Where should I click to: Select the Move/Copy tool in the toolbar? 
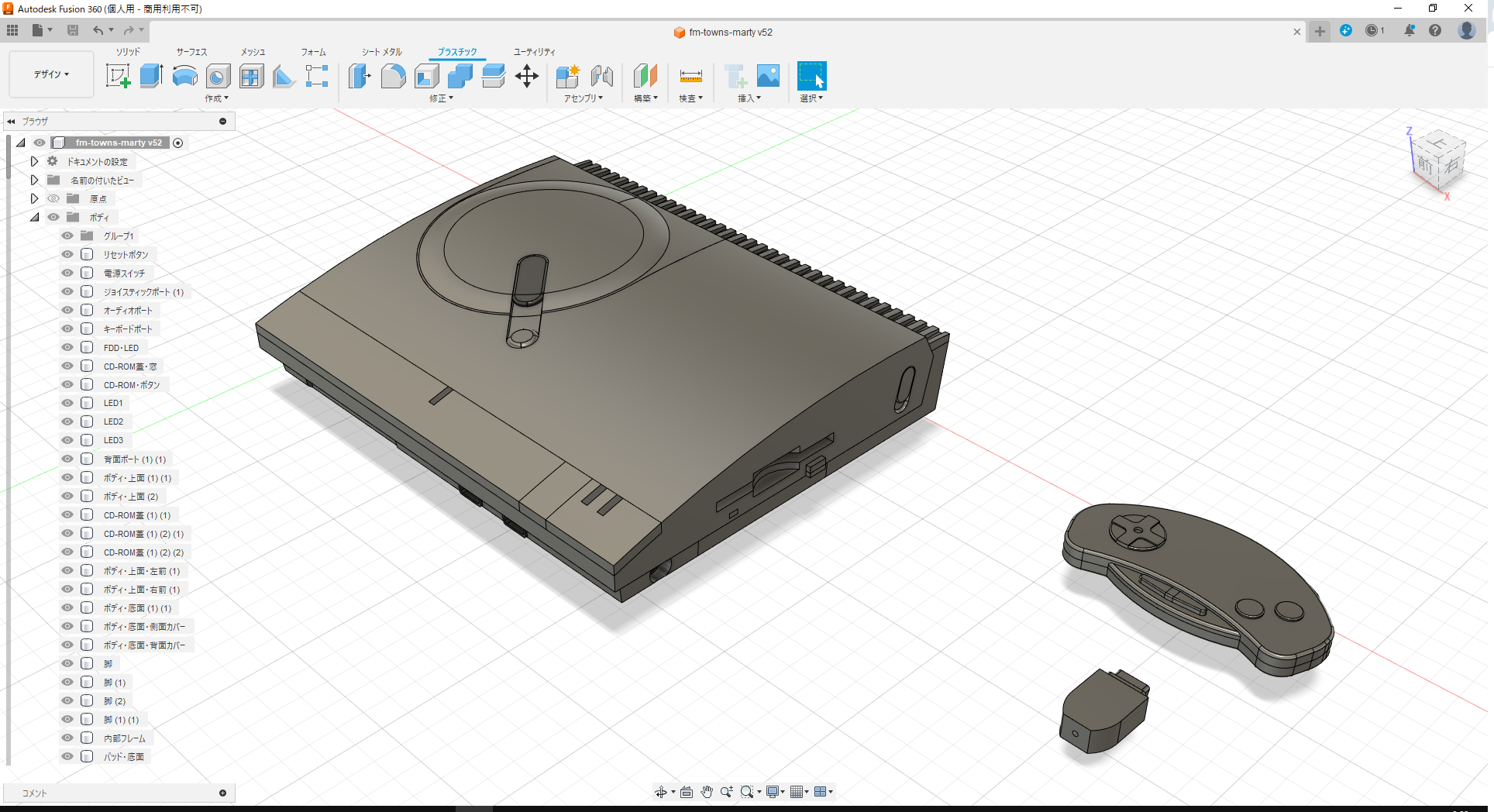click(528, 74)
